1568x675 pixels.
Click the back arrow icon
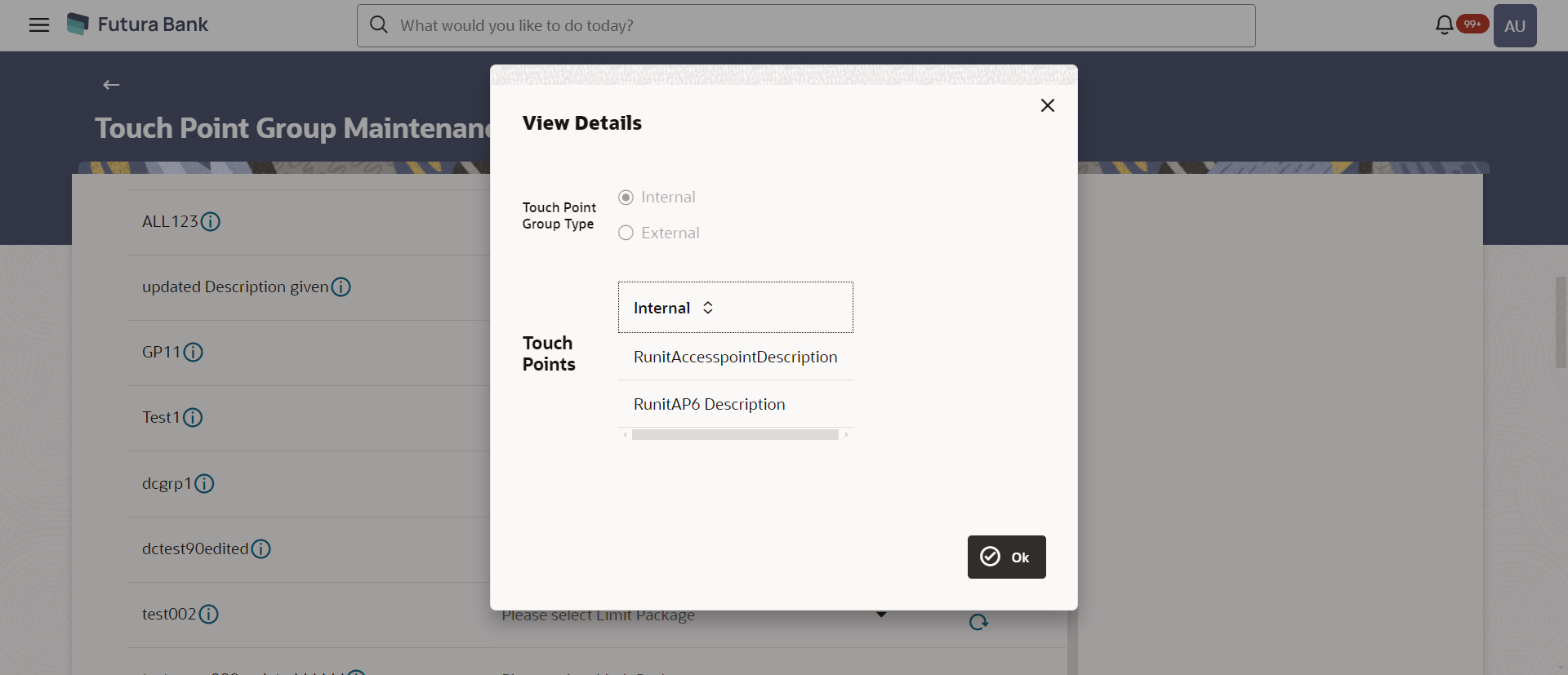[x=111, y=85]
